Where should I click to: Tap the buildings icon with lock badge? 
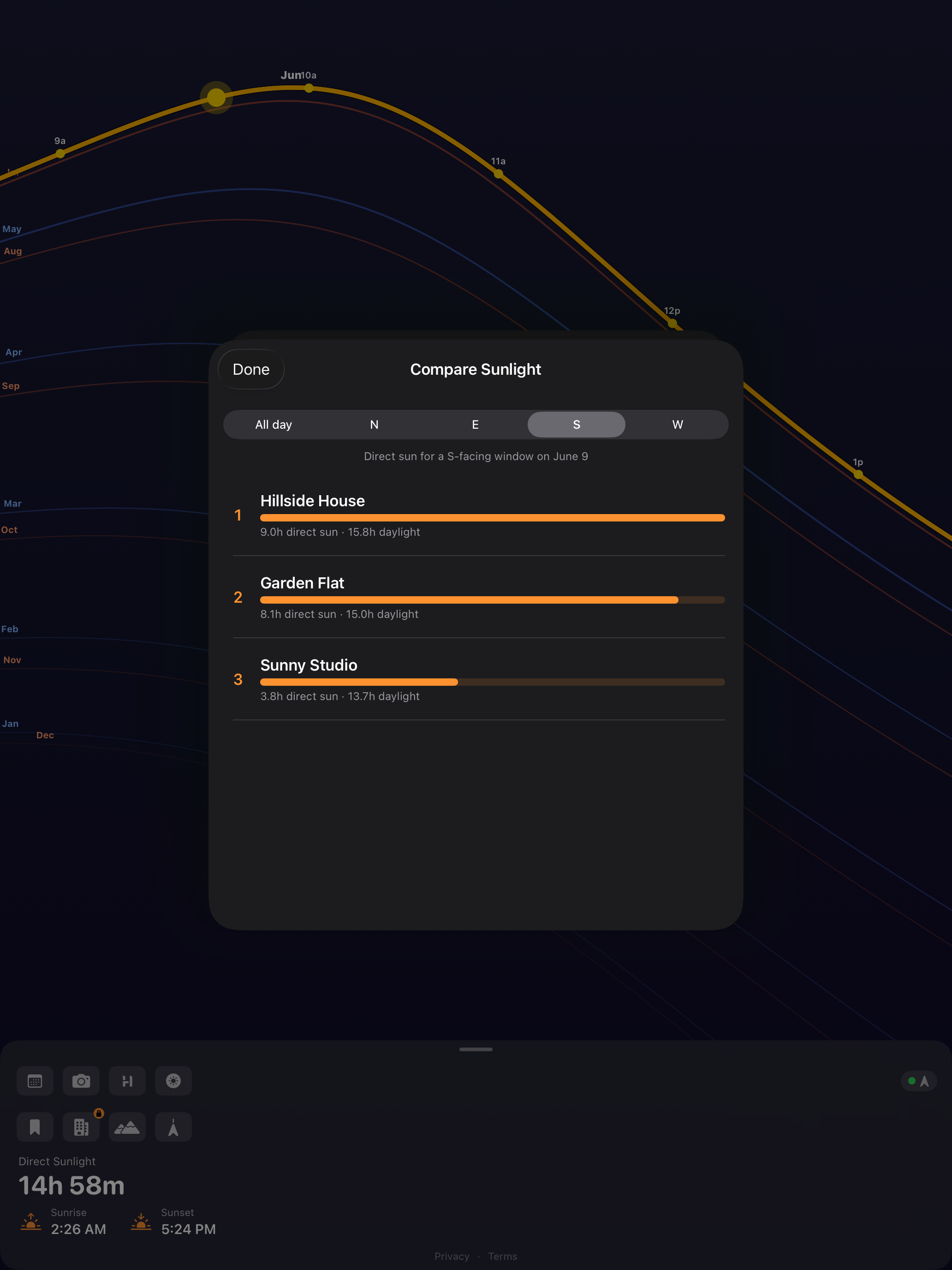[x=81, y=1127]
